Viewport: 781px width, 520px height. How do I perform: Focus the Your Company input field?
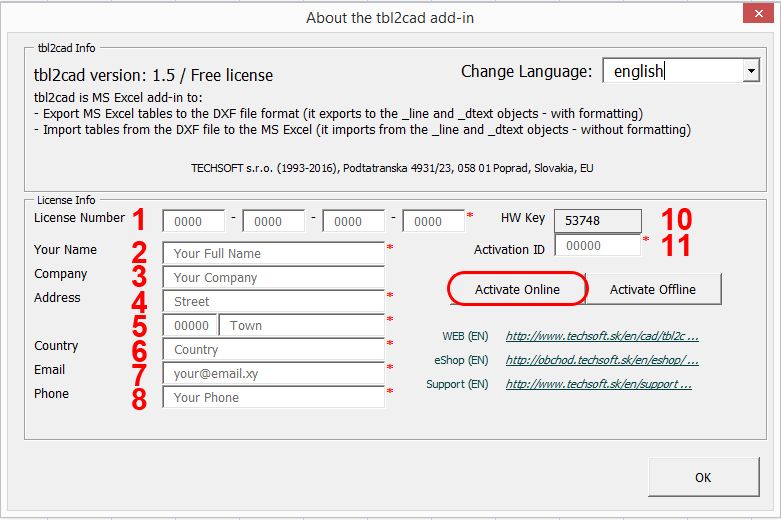coord(273,277)
